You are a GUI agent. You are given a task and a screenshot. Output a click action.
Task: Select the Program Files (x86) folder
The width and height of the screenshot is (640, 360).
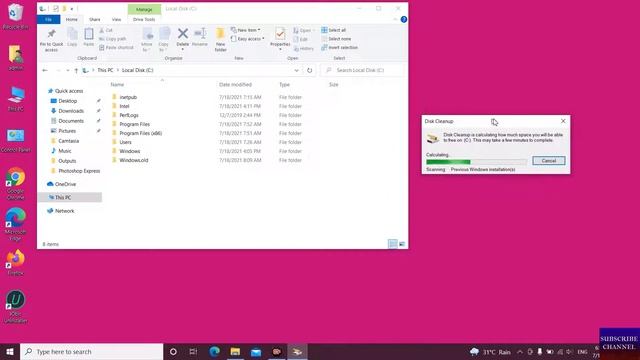click(x=140, y=133)
